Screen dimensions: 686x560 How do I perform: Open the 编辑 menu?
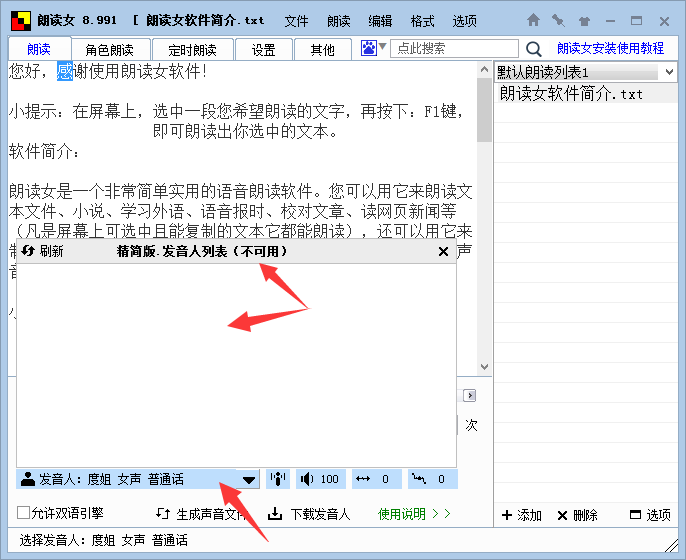tap(380, 21)
